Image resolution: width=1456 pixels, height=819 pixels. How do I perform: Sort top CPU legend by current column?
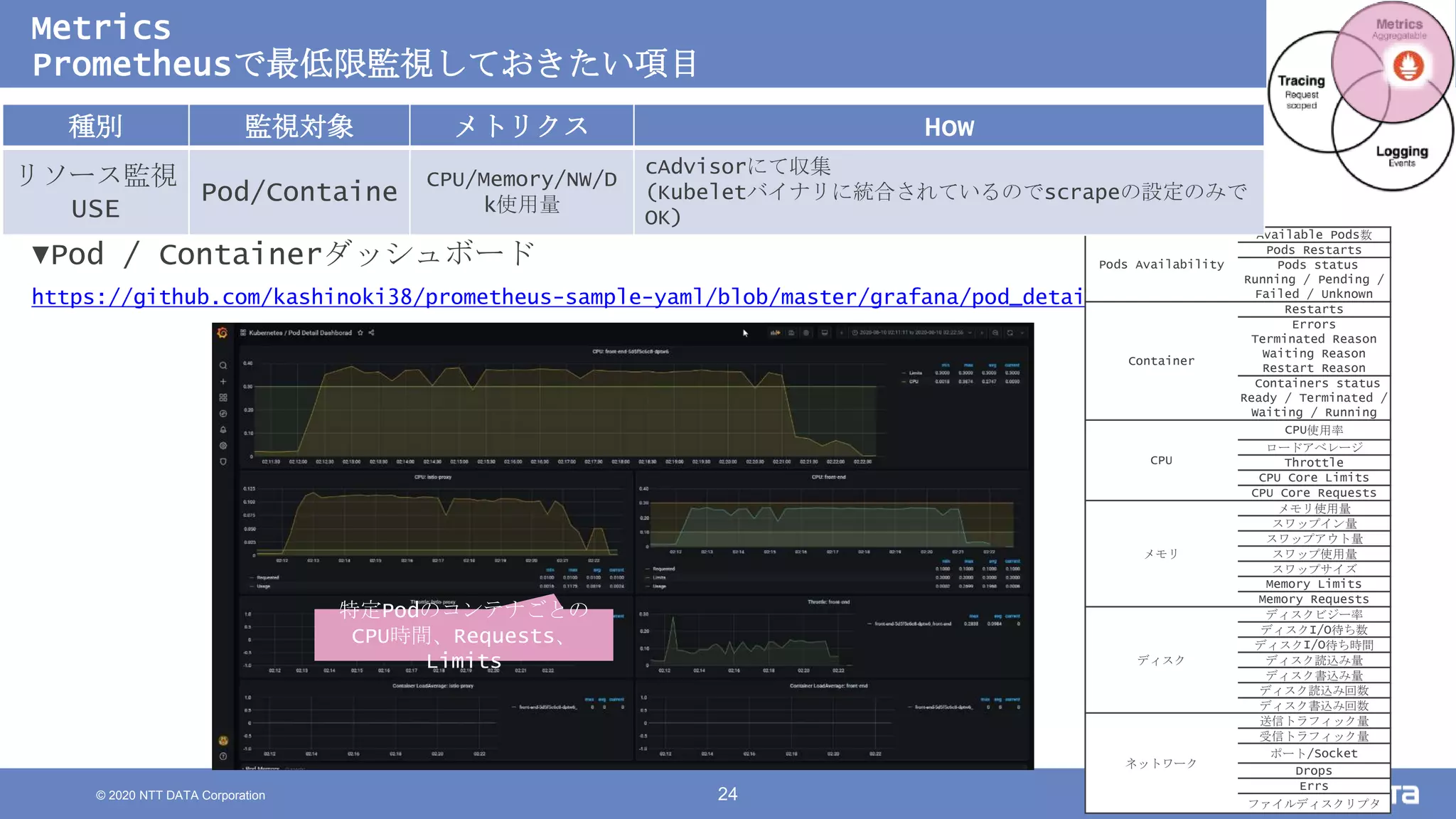tap(1012, 365)
